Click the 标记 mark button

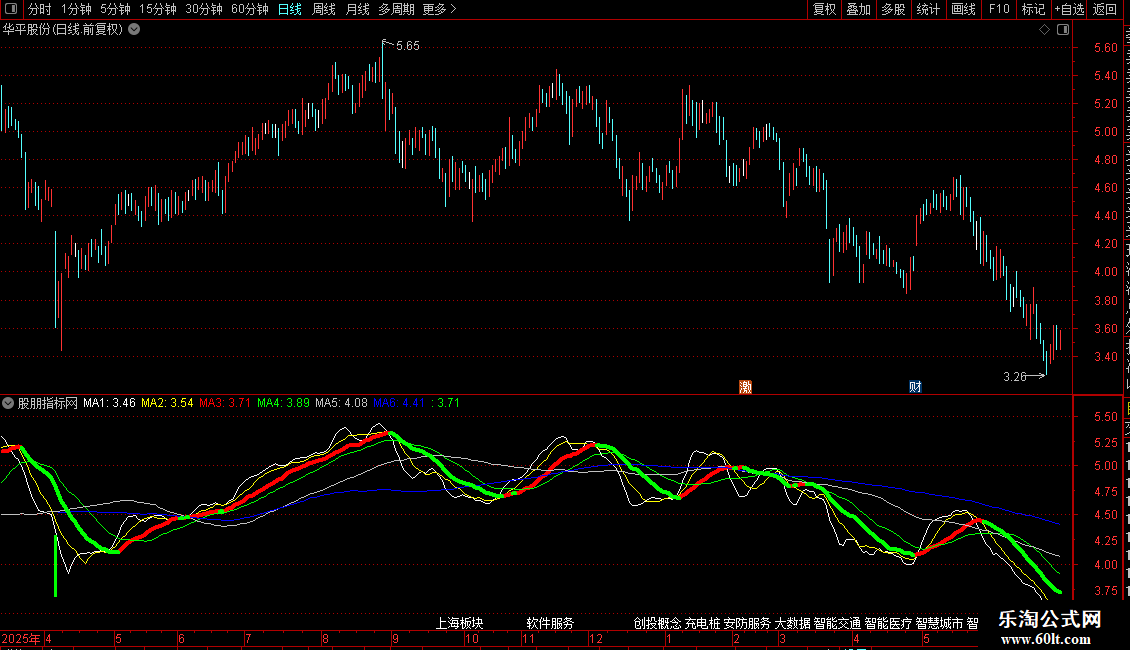click(1033, 9)
